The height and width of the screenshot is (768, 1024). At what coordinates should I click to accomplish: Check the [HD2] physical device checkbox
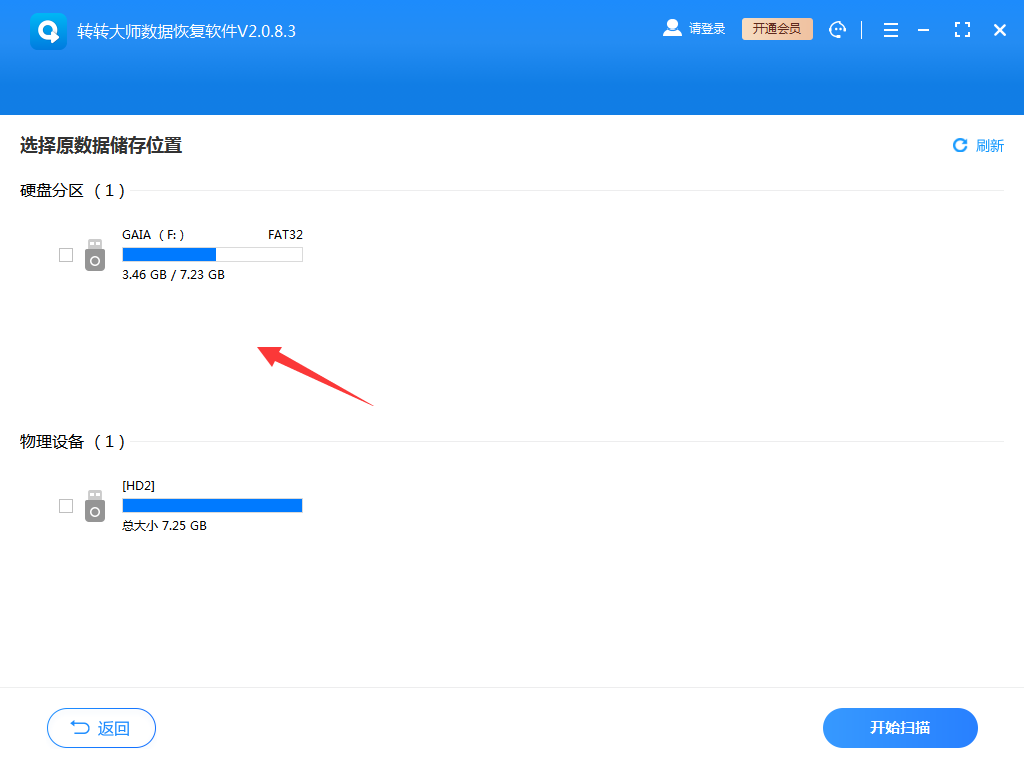coord(66,505)
